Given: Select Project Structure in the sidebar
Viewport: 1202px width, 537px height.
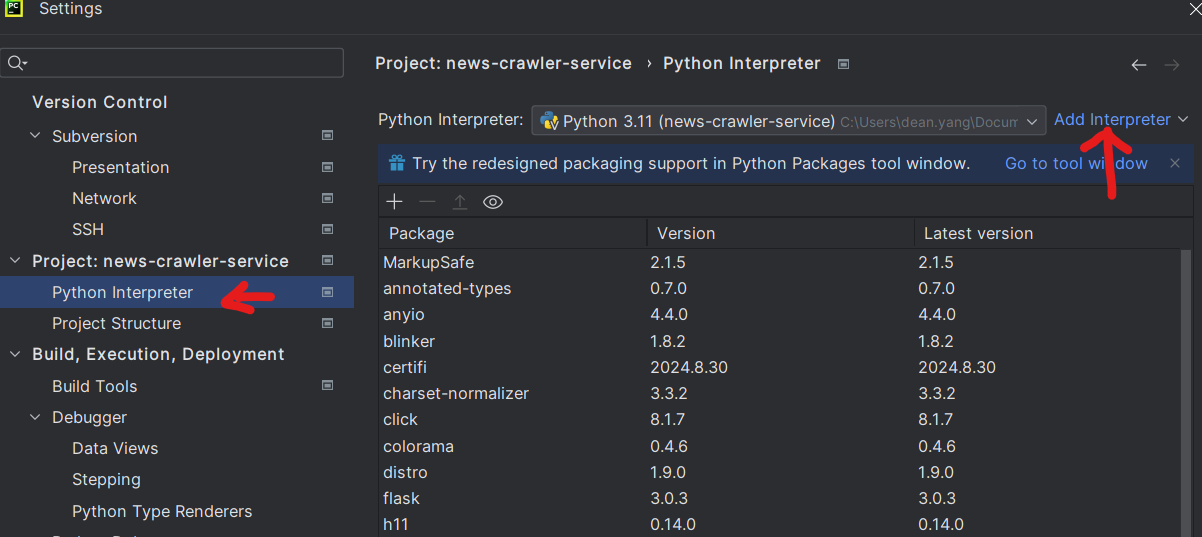Looking at the screenshot, I should [x=116, y=323].
